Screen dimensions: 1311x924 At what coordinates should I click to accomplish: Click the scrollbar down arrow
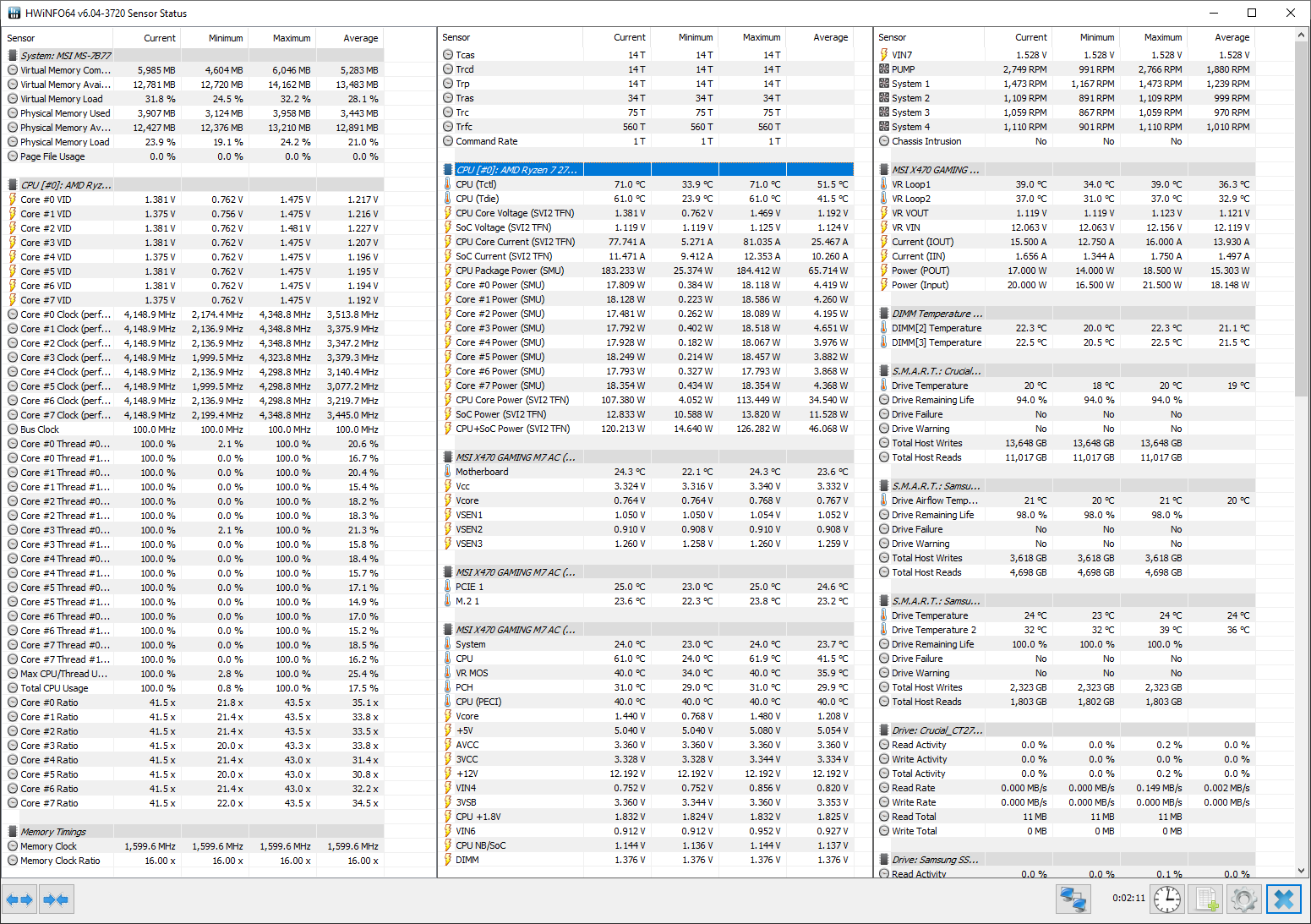point(1301,870)
